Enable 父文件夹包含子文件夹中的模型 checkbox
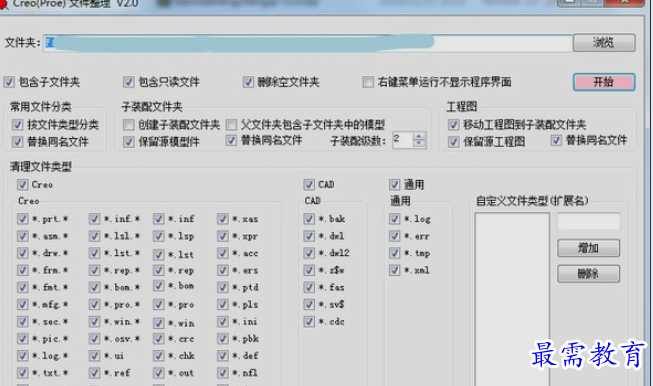The width and height of the screenshot is (653, 386). click(x=232, y=125)
